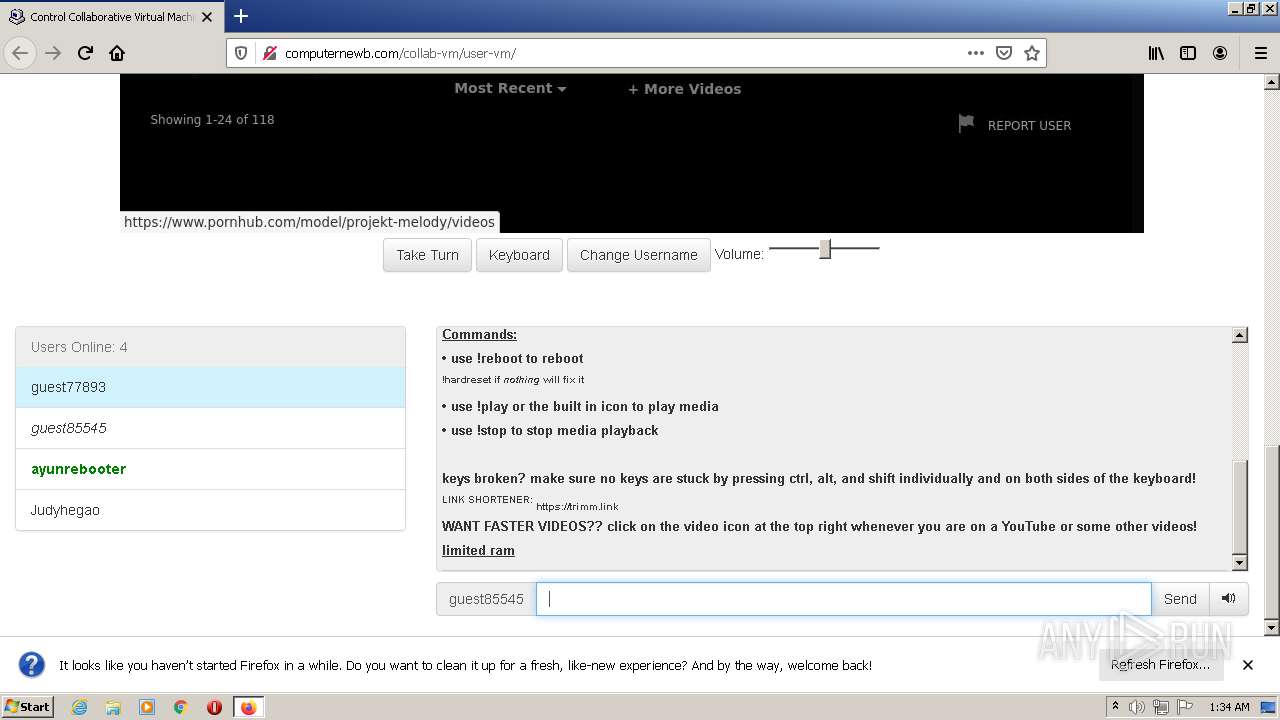Viewport: 1280px width, 720px height.
Task: Open the media player taskbar icon
Action: click(147, 707)
